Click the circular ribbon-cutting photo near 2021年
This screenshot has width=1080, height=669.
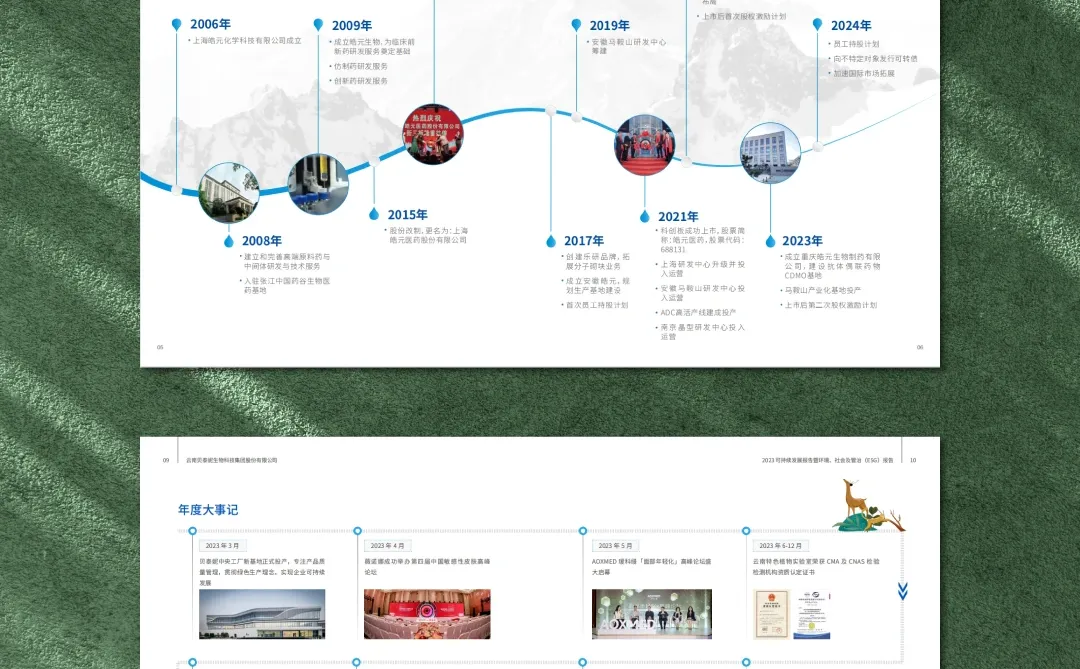[x=645, y=144]
